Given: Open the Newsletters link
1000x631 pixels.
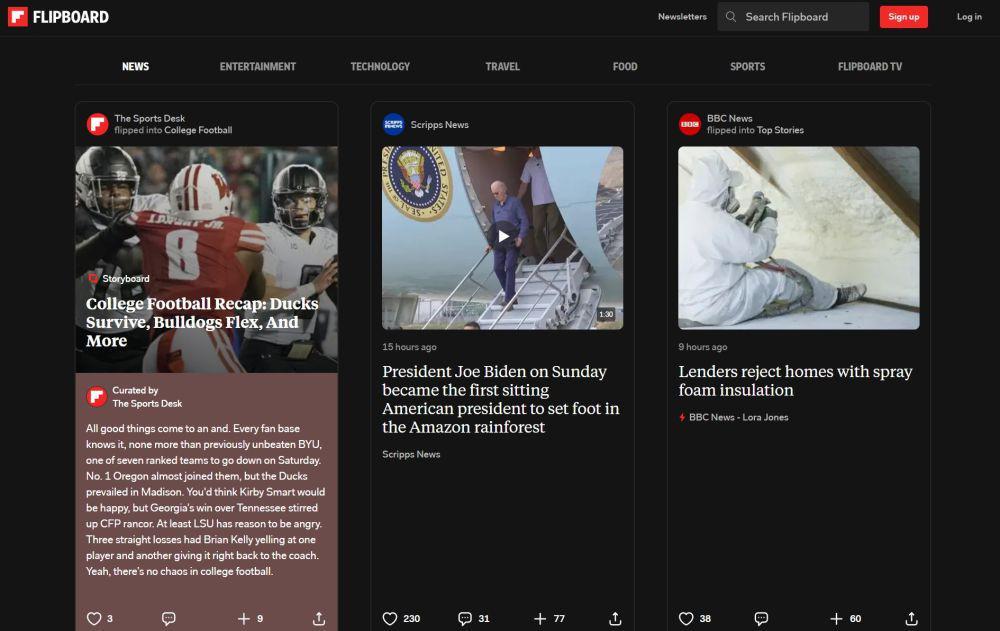Looking at the screenshot, I should [x=682, y=17].
